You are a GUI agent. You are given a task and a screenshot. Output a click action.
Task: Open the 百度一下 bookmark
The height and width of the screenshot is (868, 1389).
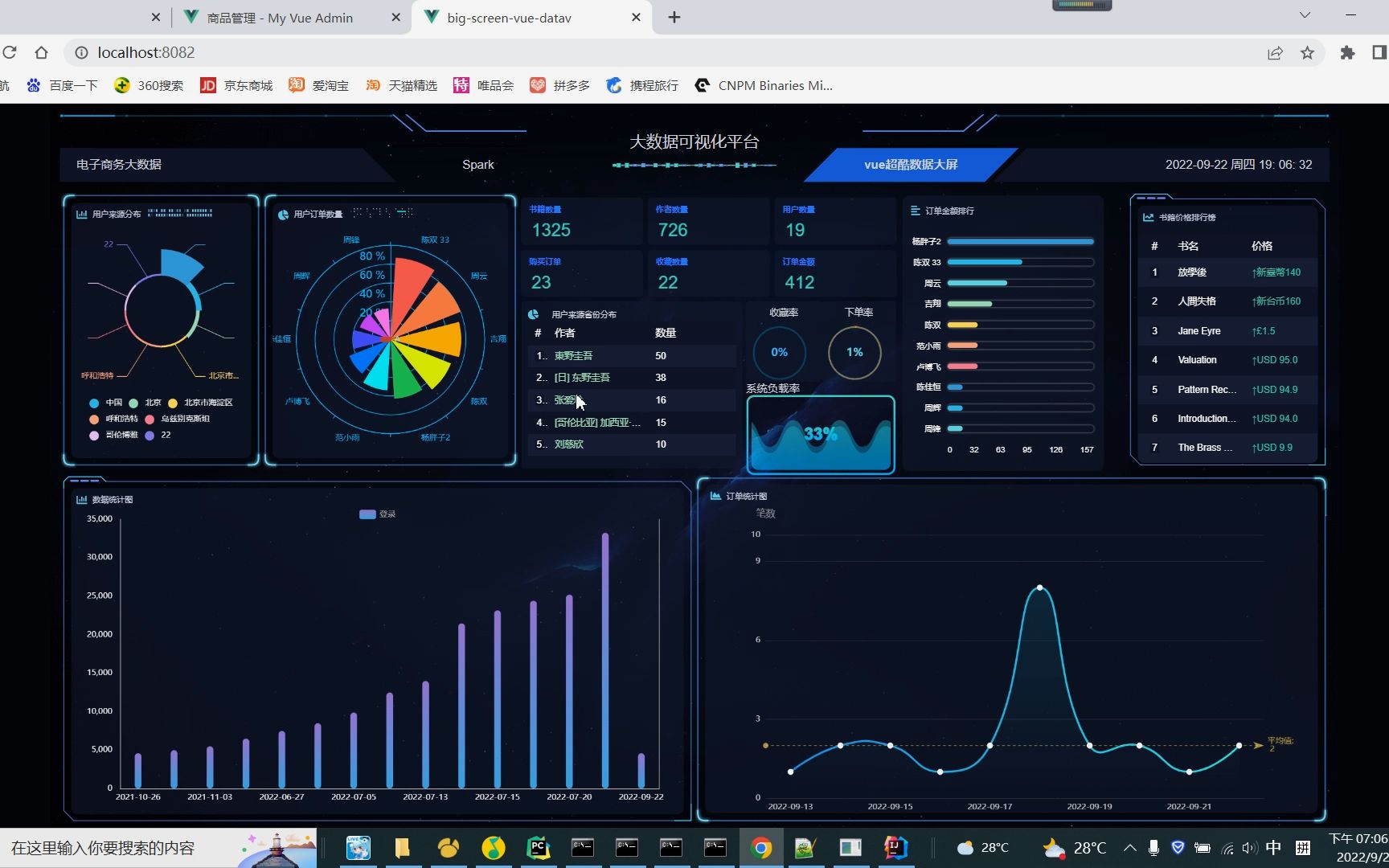click(x=62, y=85)
